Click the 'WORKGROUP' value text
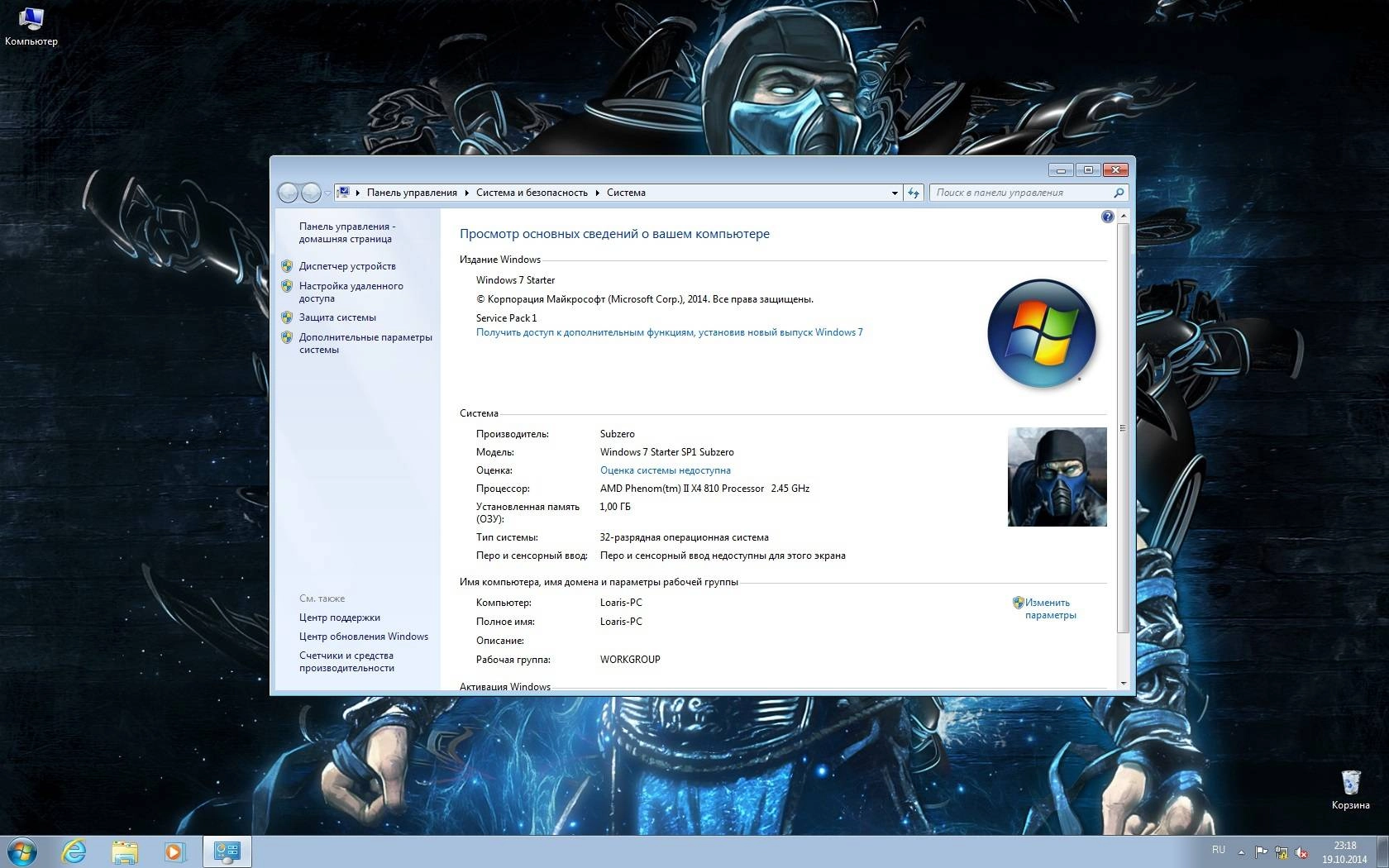The image size is (1389, 868). [630, 660]
